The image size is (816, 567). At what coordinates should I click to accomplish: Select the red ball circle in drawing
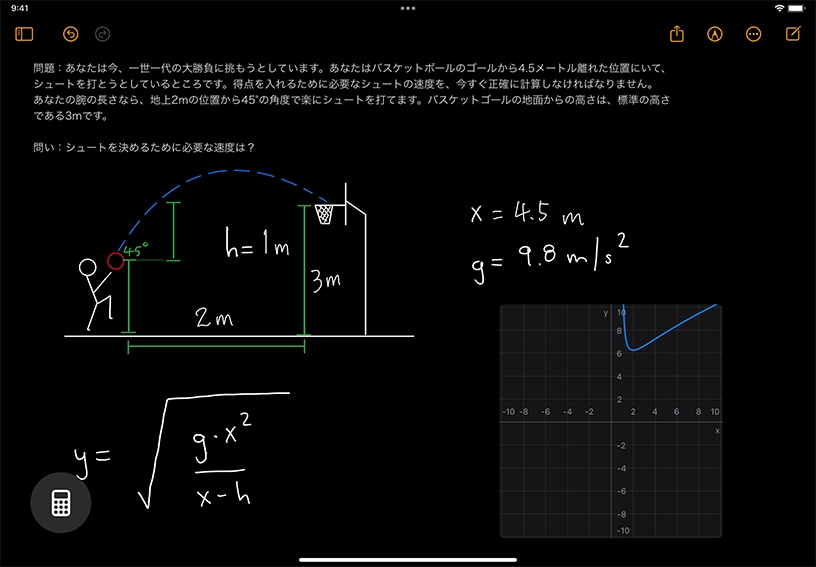point(115,261)
